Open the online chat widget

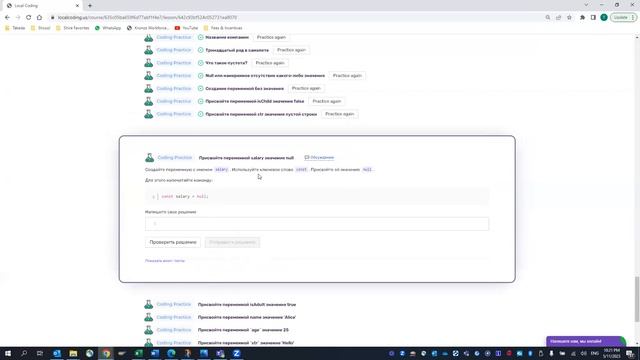pos(585,341)
